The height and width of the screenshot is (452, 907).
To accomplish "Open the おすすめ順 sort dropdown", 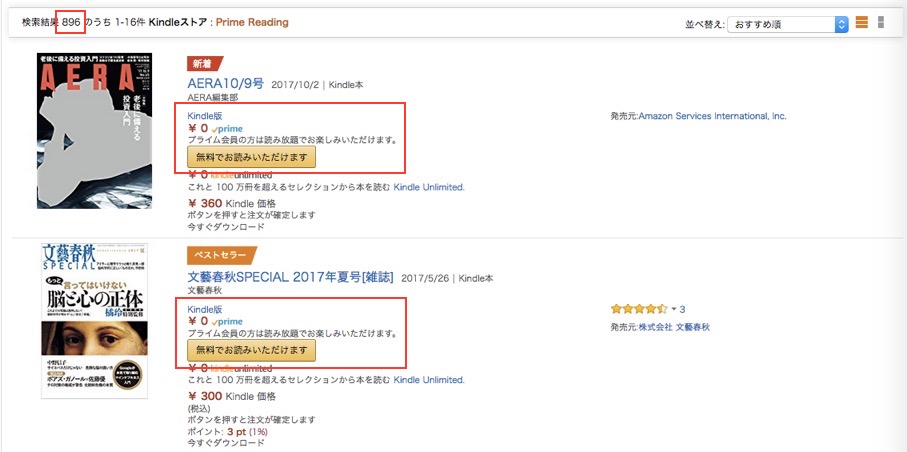I will click(787, 24).
